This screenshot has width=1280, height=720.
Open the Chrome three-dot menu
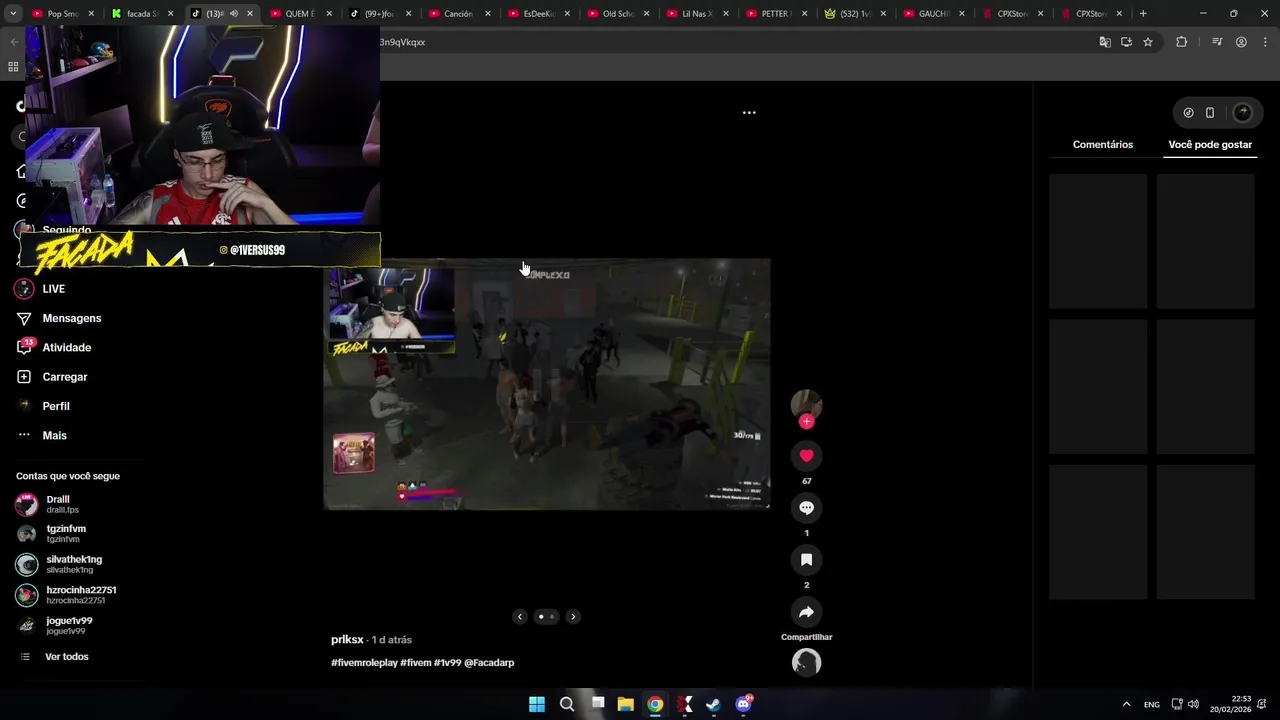pyautogui.click(x=1264, y=42)
